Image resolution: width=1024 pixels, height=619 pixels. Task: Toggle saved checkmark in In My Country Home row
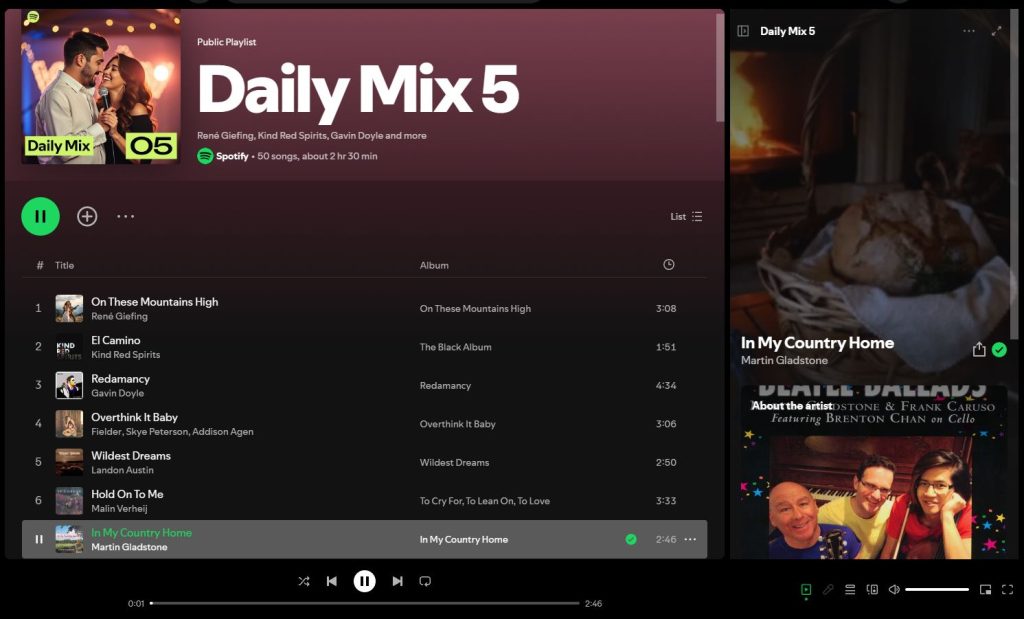point(631,539)
